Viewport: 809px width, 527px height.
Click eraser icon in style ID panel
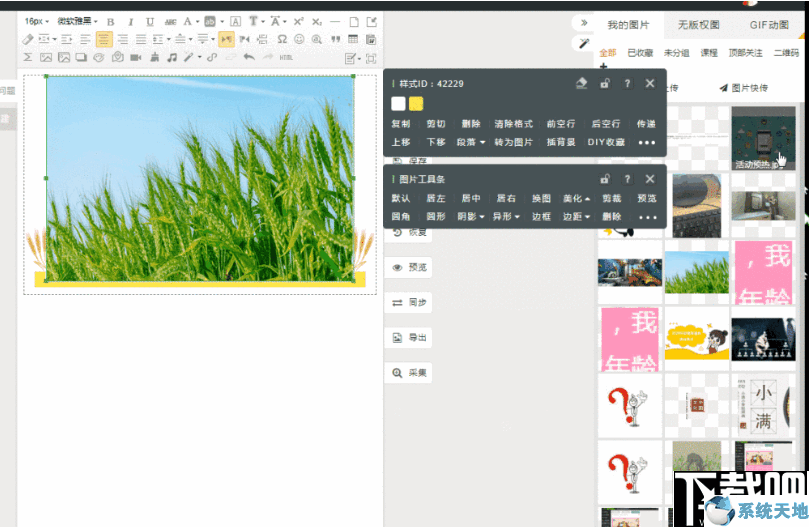[581, 83]
